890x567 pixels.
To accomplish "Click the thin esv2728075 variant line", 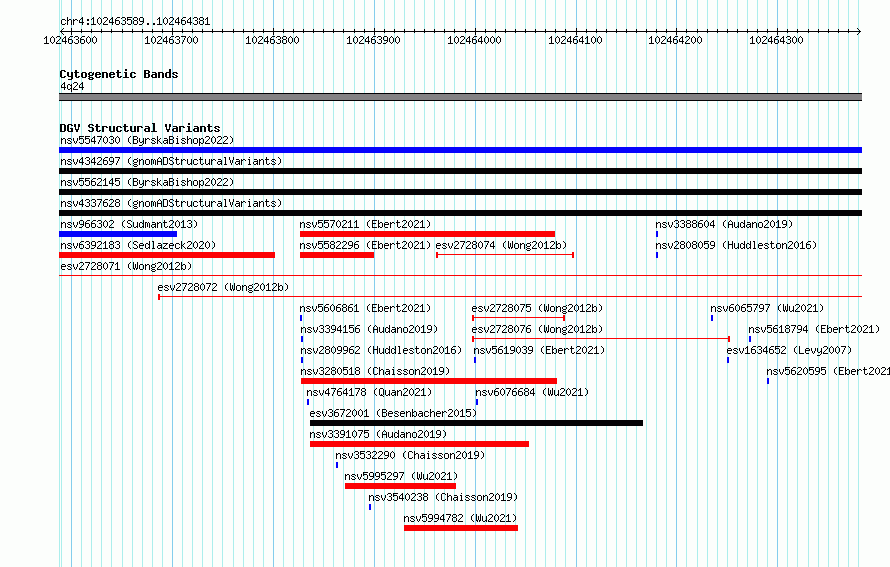I will pos(518,318).
